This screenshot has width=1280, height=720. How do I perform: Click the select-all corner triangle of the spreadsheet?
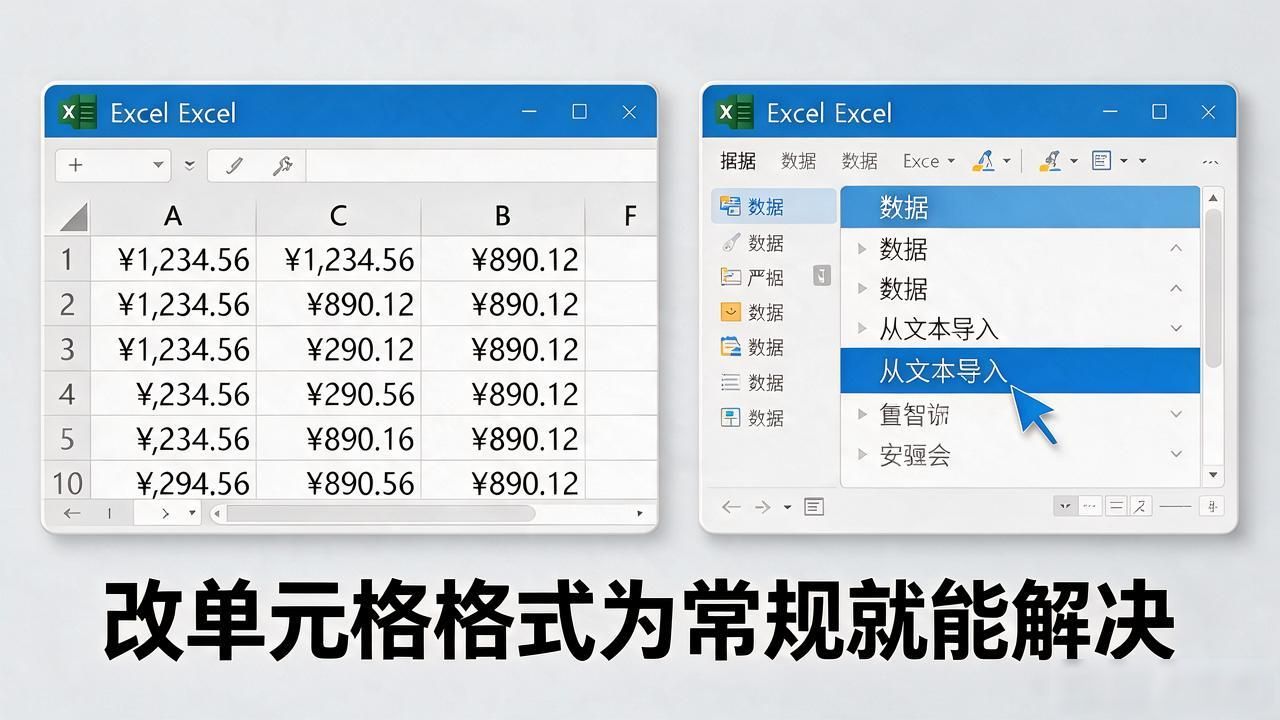click(73, 217)
